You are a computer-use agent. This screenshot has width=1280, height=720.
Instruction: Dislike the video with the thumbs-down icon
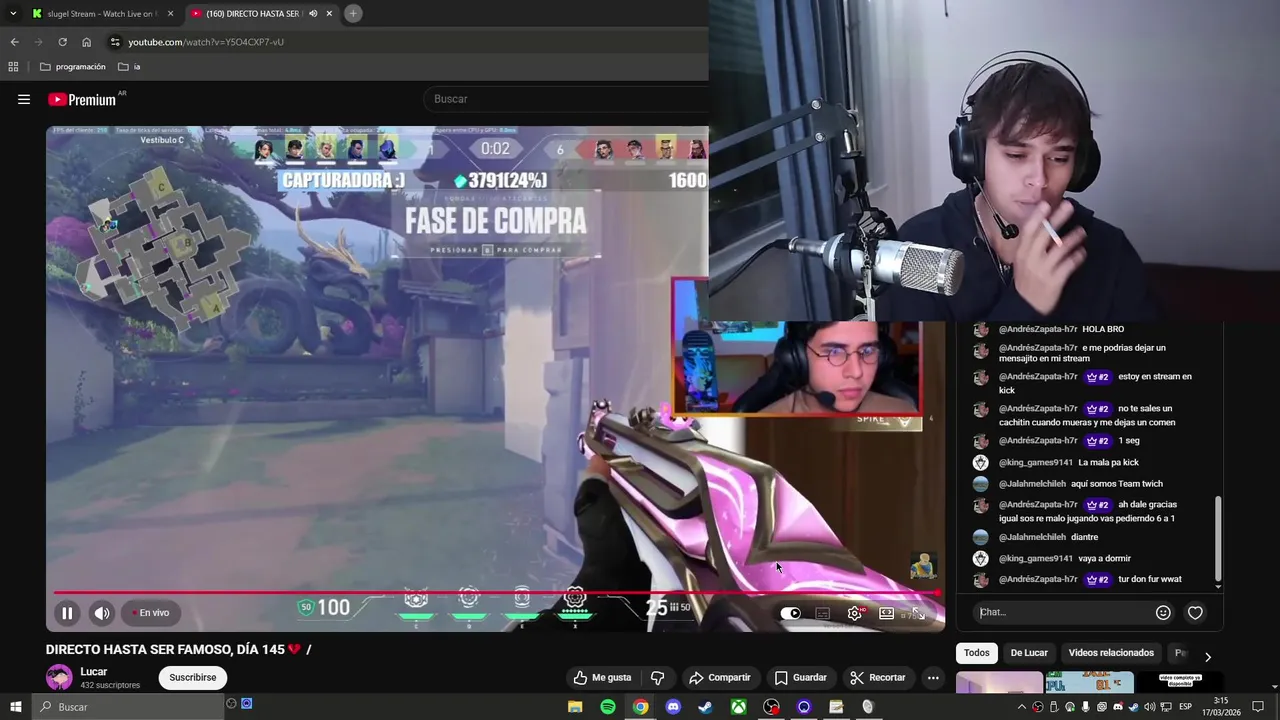(x=657, y=677)
